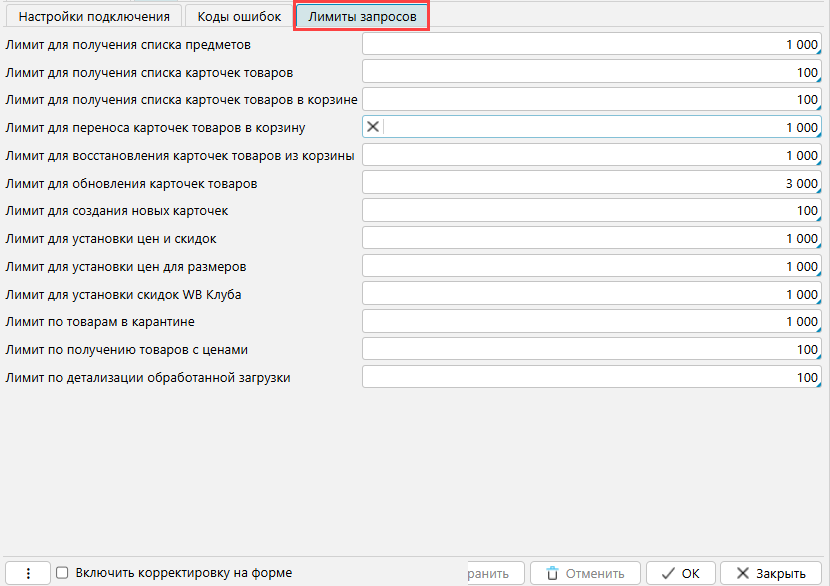This screenshot has height=586, width=830.
Task: Edit Лимит для установки скидок WB Клуба field
Action: click(x=592, y=294)
